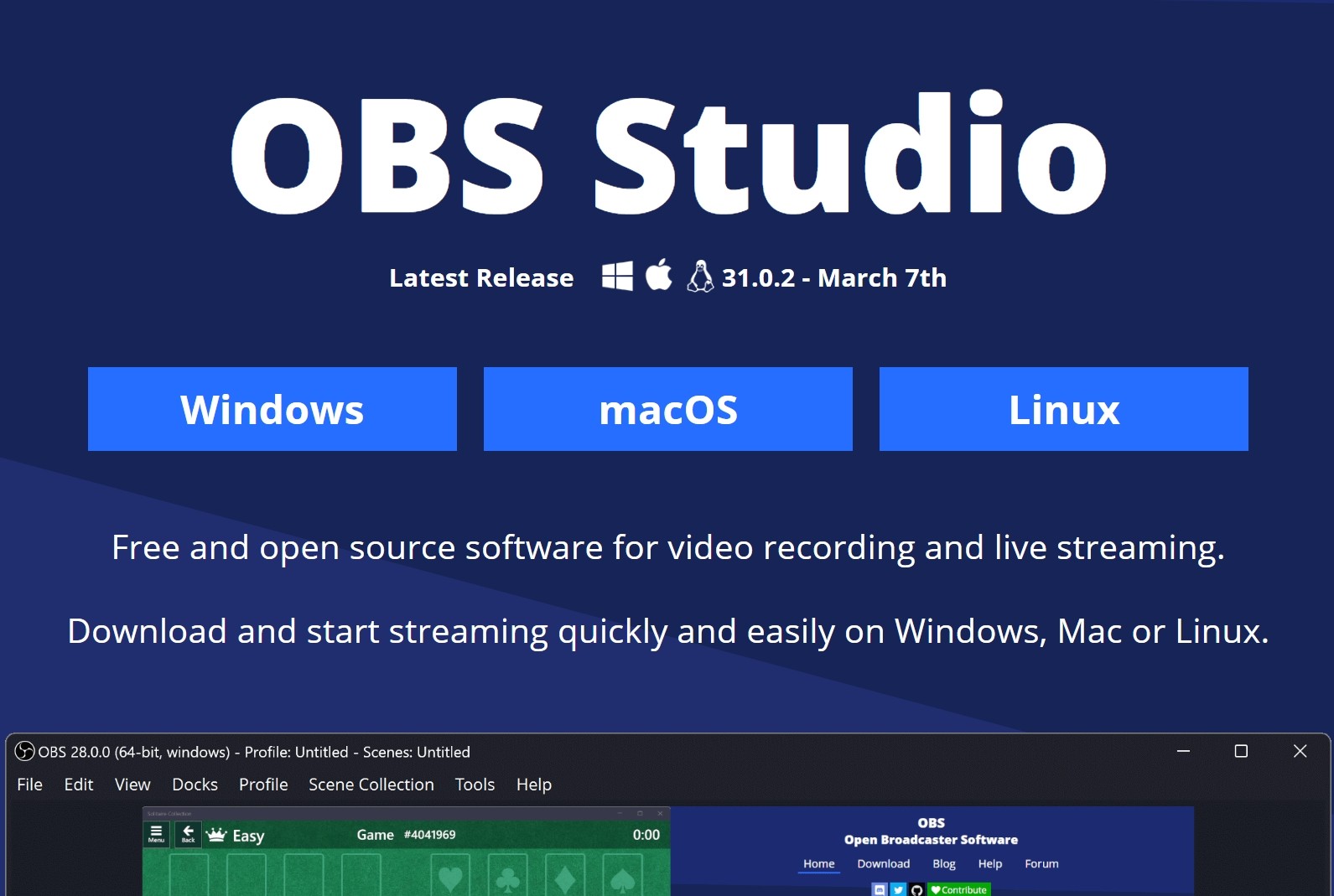Click the OBS logo in the window title bar
This screenshot has width=1334, height=896.
pos(25,751)
